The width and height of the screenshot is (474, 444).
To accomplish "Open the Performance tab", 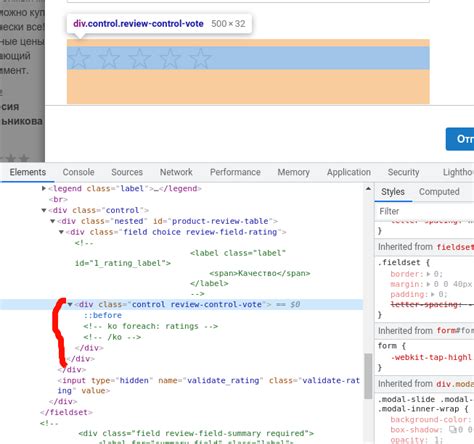I will [235, 172].
